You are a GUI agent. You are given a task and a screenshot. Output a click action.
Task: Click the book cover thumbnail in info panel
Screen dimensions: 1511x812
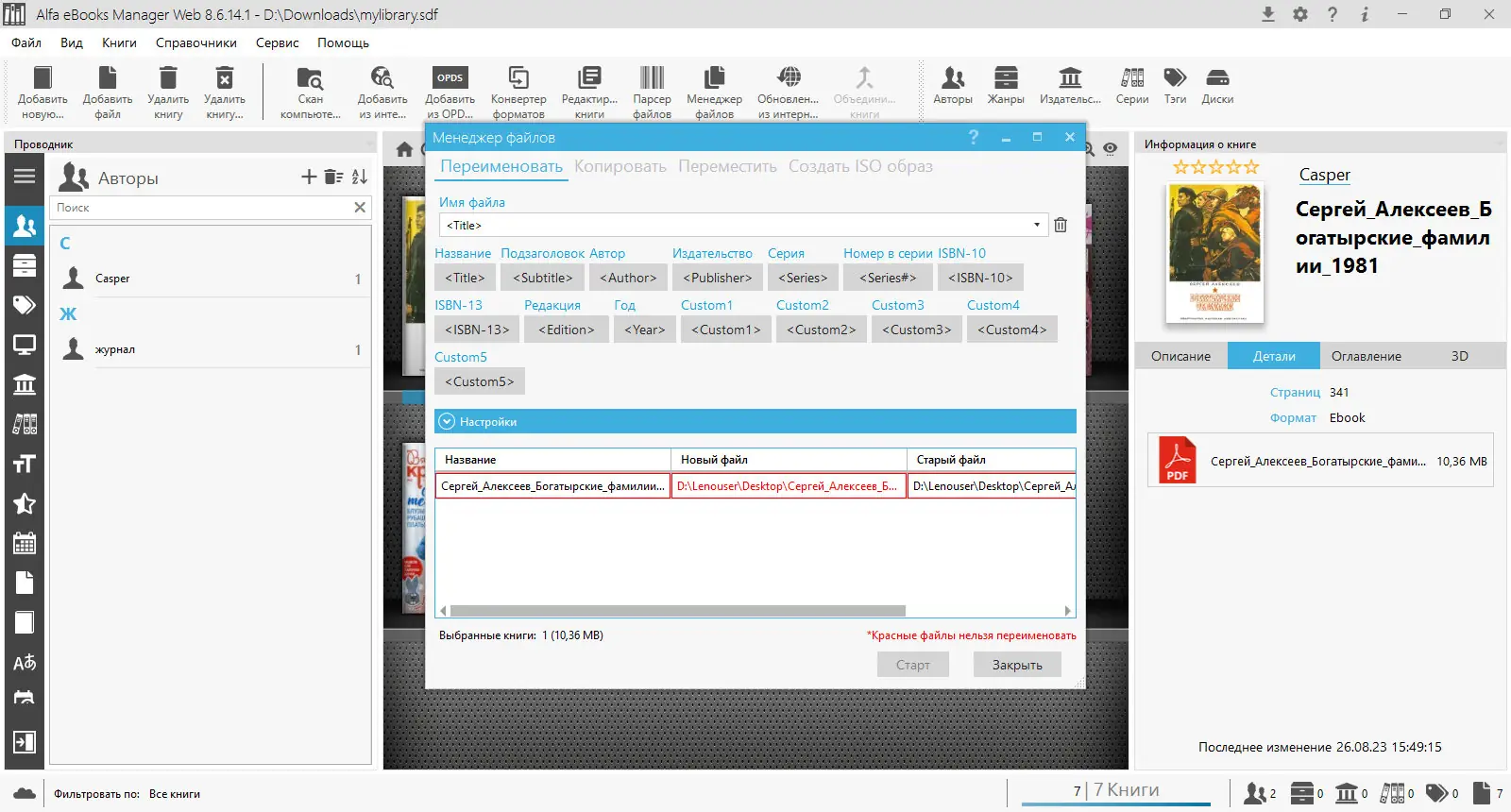(x=1215, y=253)
